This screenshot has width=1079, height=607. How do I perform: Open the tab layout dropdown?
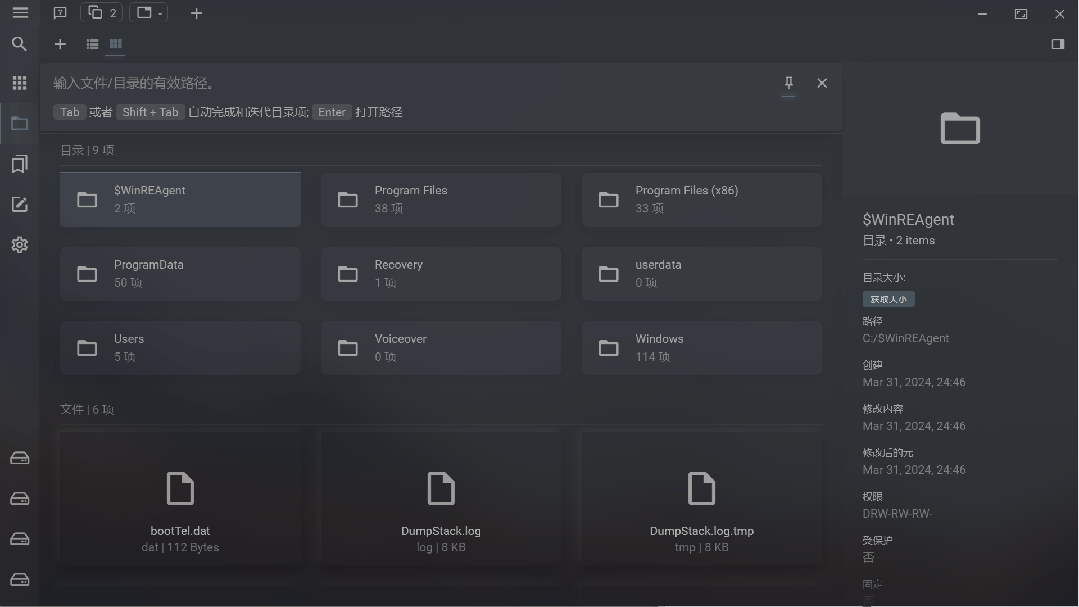pyautogui.click(x=149, y=12)
